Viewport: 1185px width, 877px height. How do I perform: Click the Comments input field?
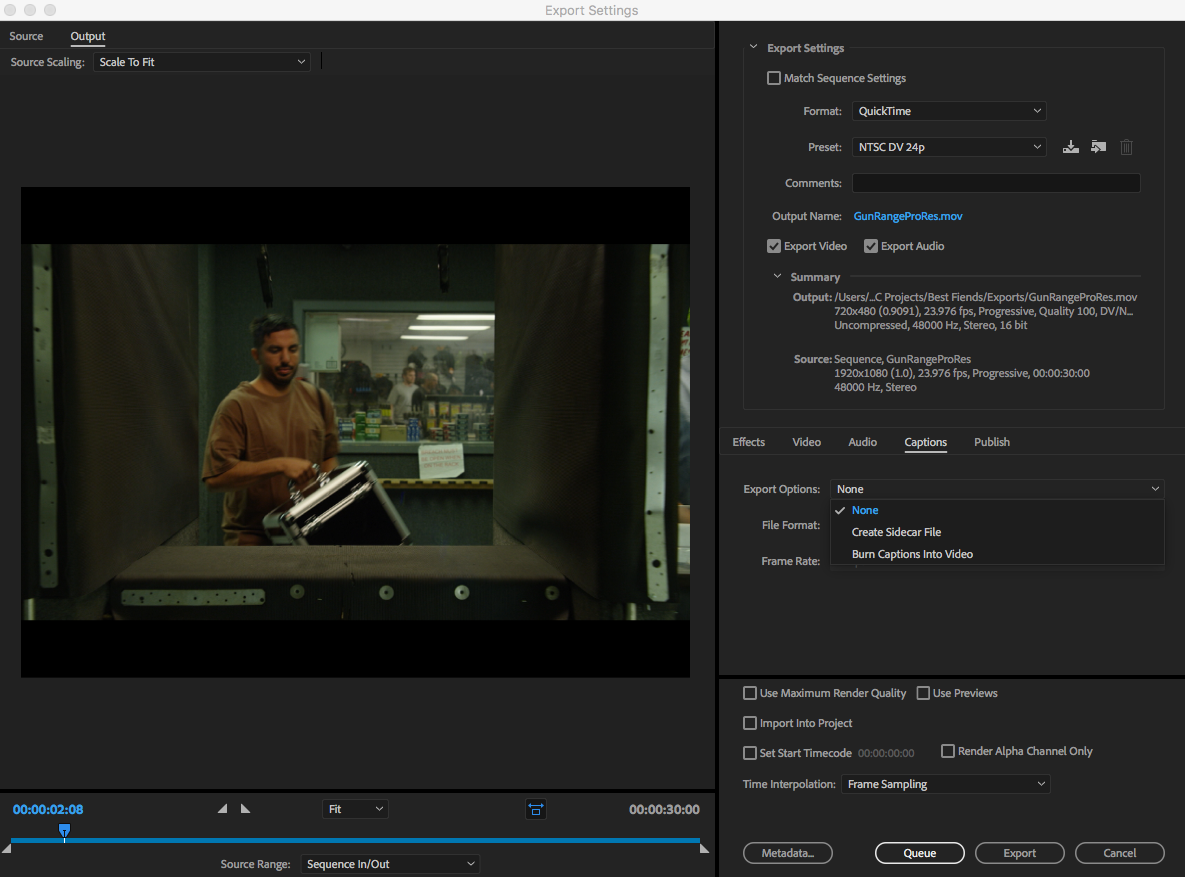tap(996, 183)
